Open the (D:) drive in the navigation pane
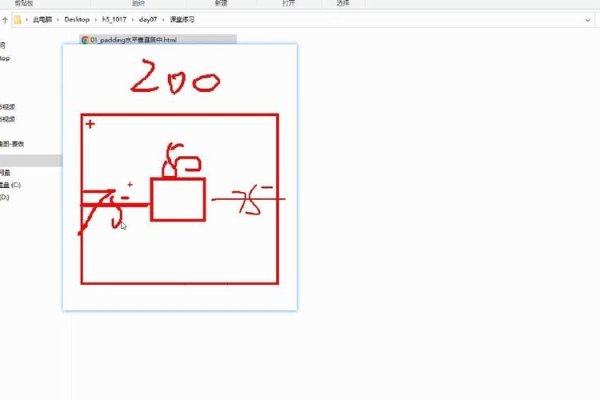This screenshot has width=600, height=400. (x=6, y=198)
